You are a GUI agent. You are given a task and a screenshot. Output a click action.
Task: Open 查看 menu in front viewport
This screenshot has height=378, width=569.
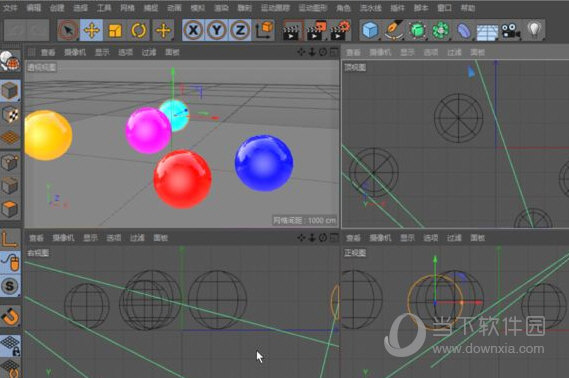tap(353, 238)
